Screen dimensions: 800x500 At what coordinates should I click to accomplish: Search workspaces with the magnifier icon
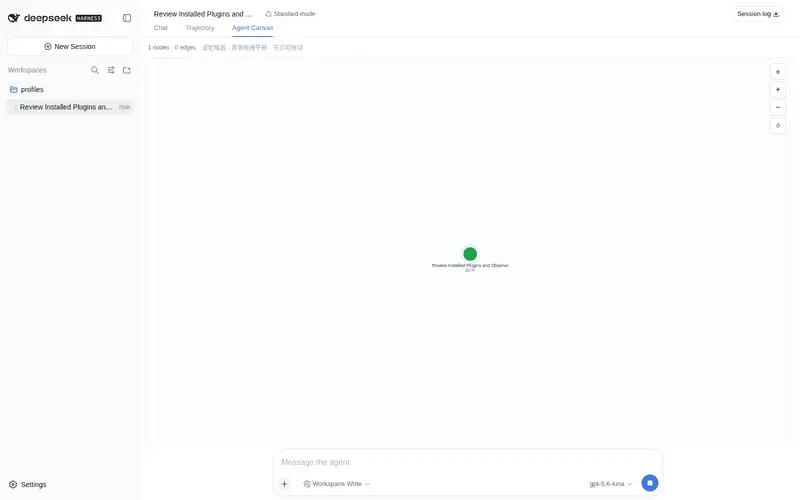click(x=95, y=70)
